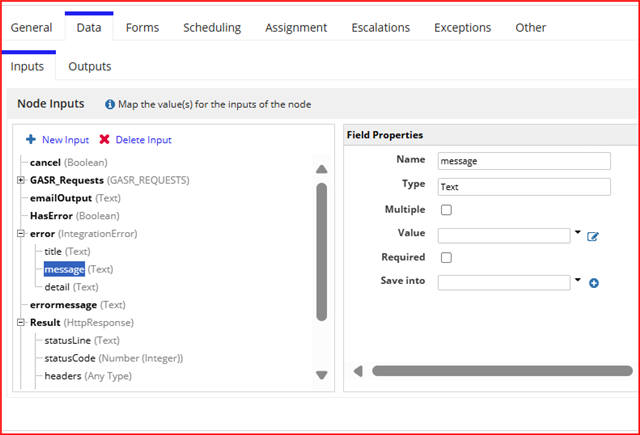The height and width of the screenshot is (435, 640).
Task: Click the tree scroll down arrow
Action: click(322, 375)
